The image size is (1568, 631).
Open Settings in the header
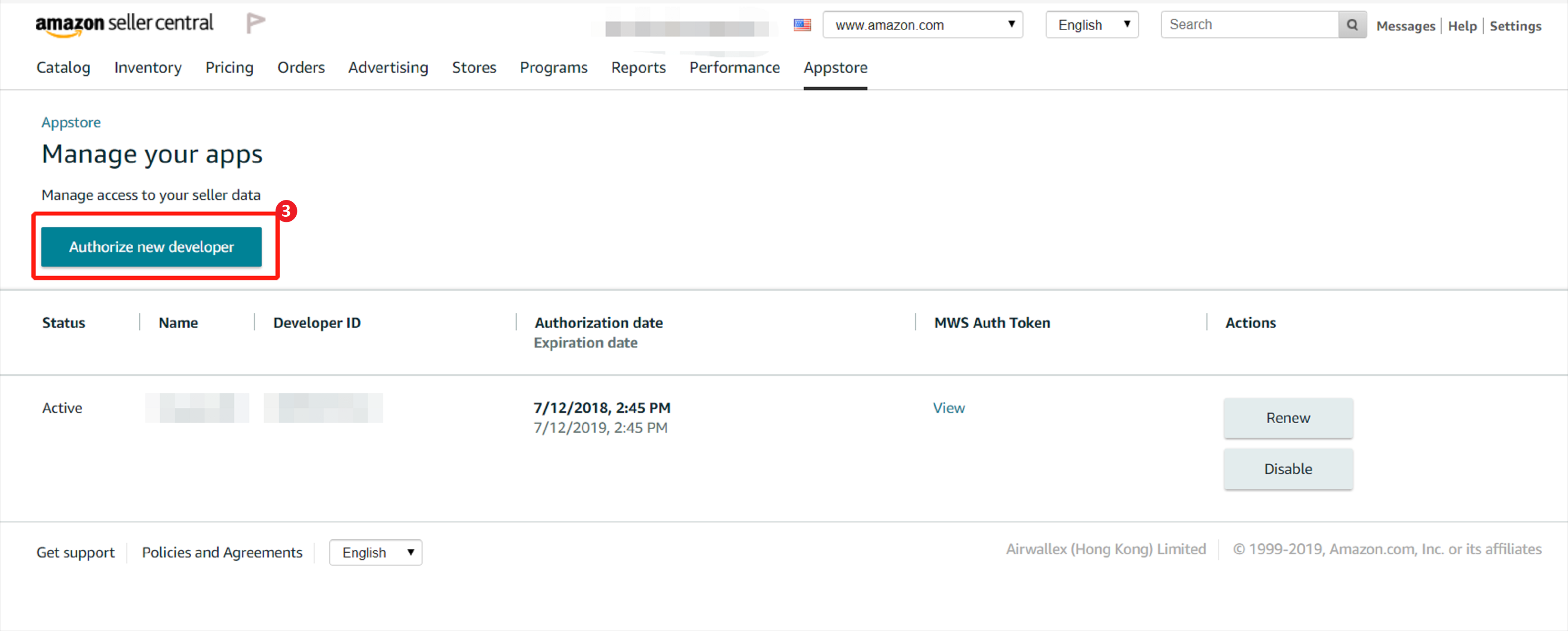point(1515,26)
